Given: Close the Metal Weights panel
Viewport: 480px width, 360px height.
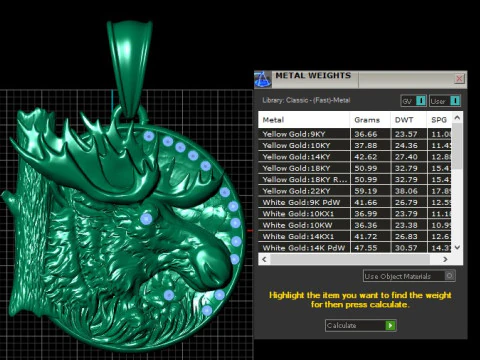Looking at the screenshot, I should [459, 78].
